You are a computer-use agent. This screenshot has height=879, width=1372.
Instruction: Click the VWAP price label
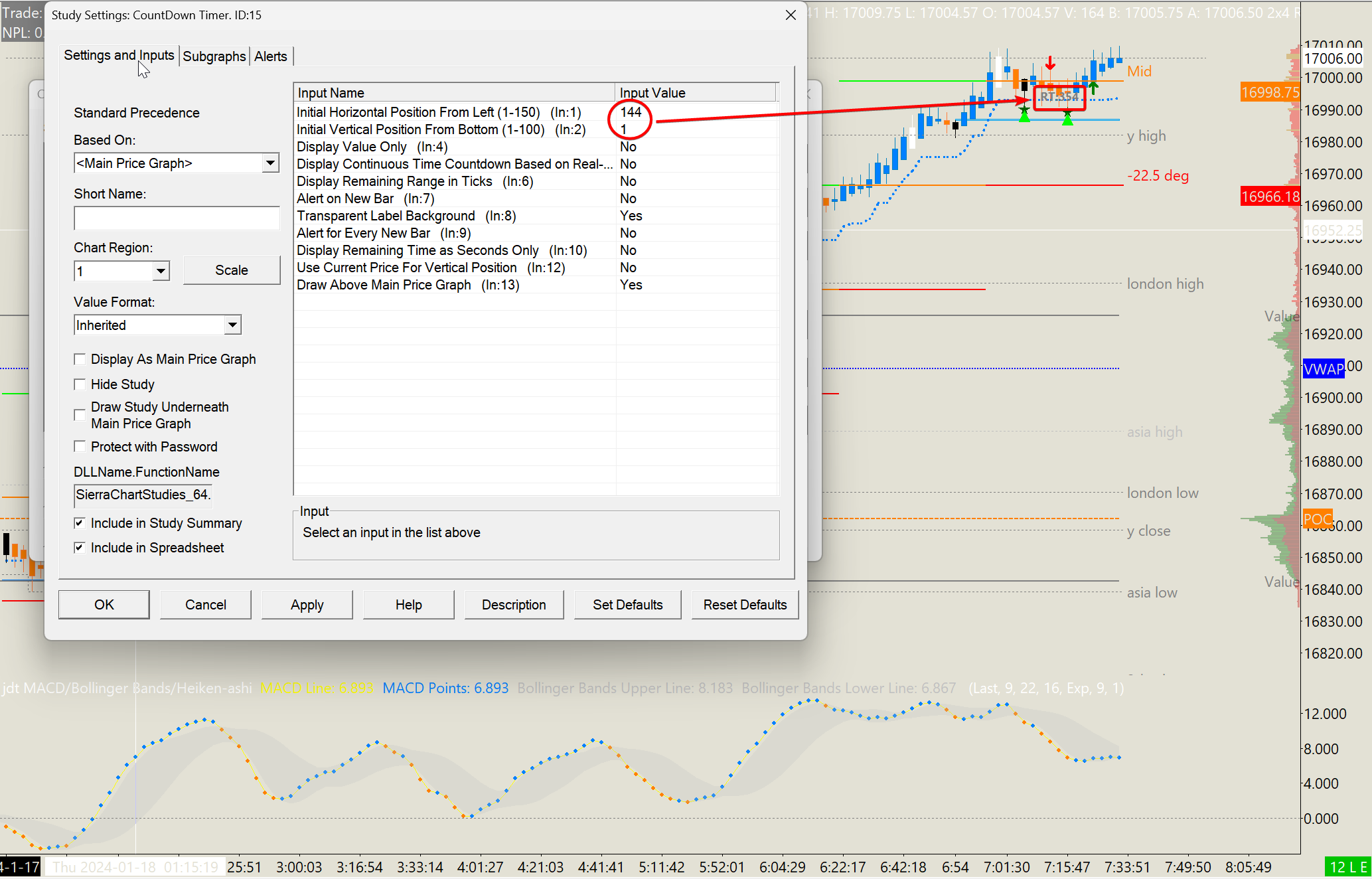click(1323, 369)
